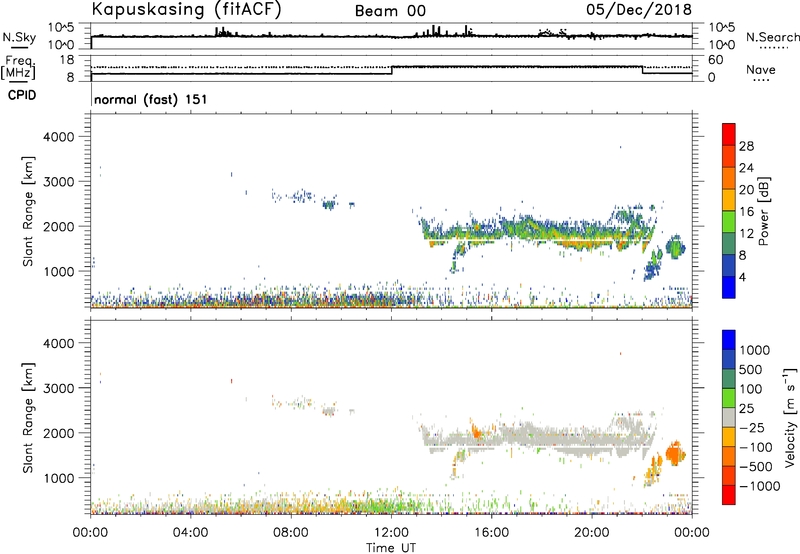Screen dimensions: 800x554
Task: Click the "2000" tick on the velocity panel axis
Action: [58, 433]
